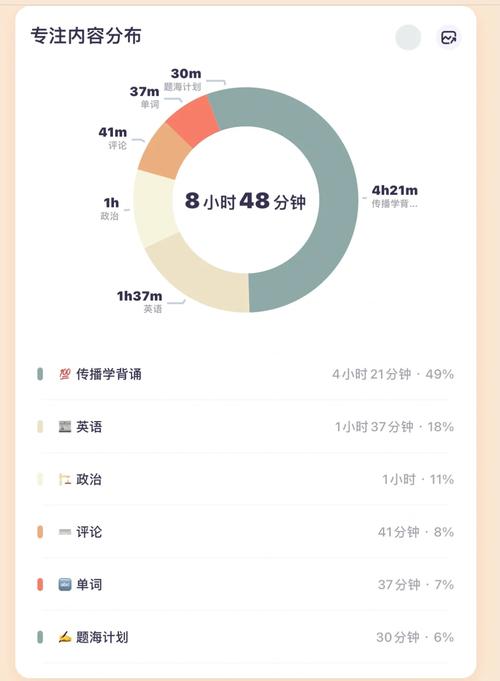
Task: Tap the orange color marker for 评论
Action: (40, 532)
